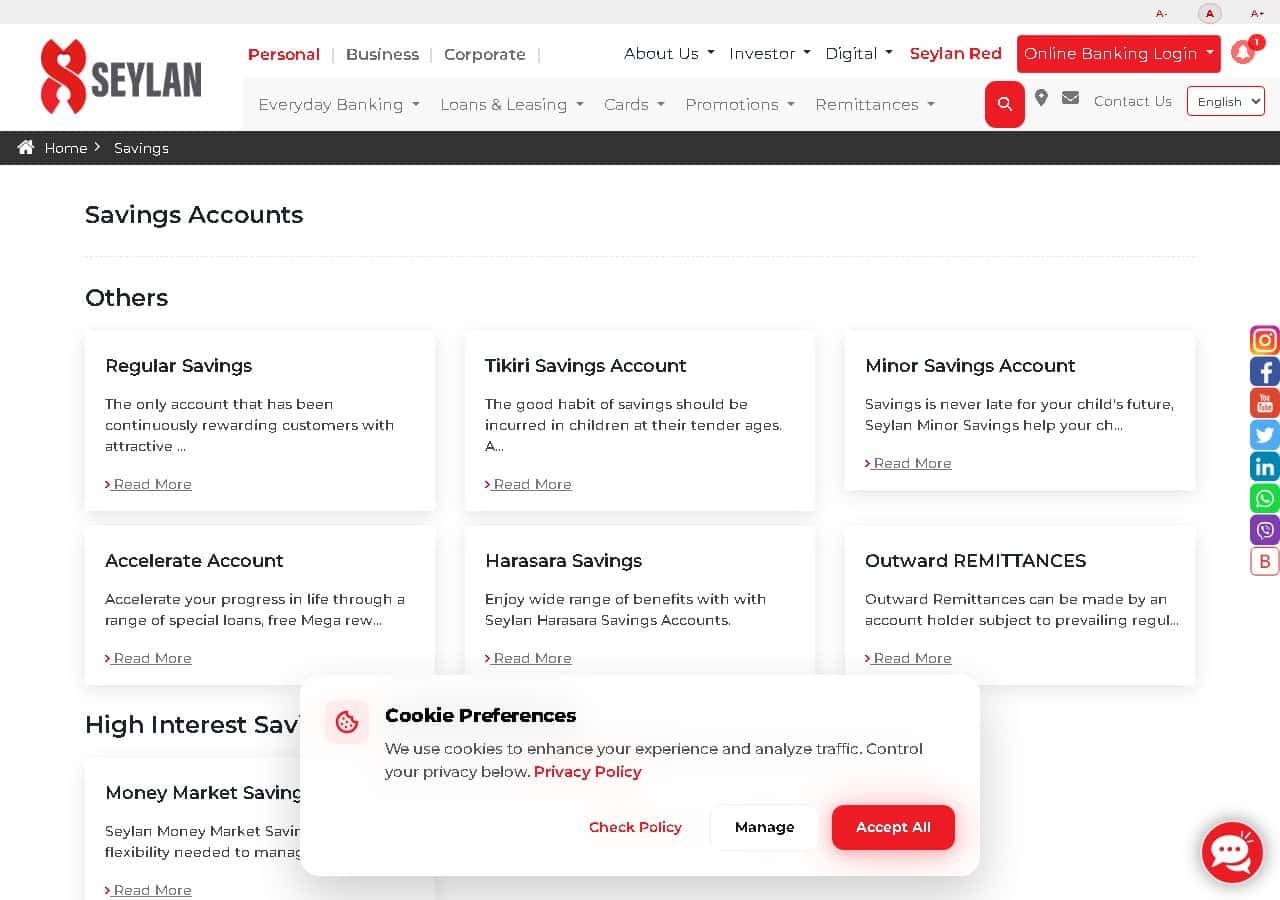1280x900 pixels.
Task: Open the Seylan Red link
Action: tap(956, 53)
